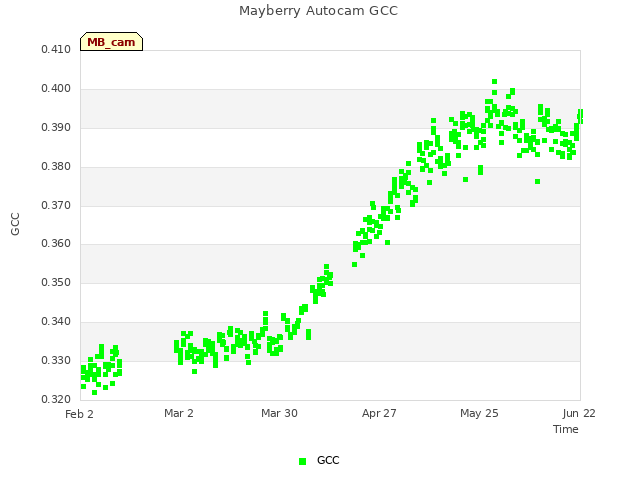Screen dimensions: 640x480
Task: Click the y-axis label 0.330
Action: click(x=56, y=360)
